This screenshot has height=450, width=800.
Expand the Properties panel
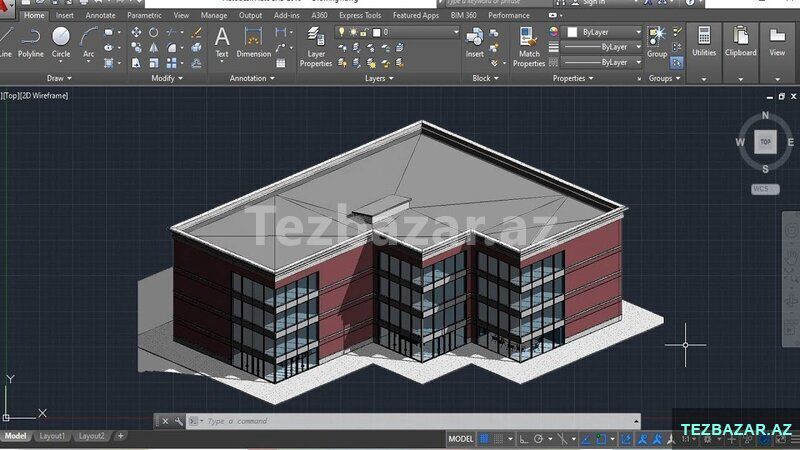point(573,79)
